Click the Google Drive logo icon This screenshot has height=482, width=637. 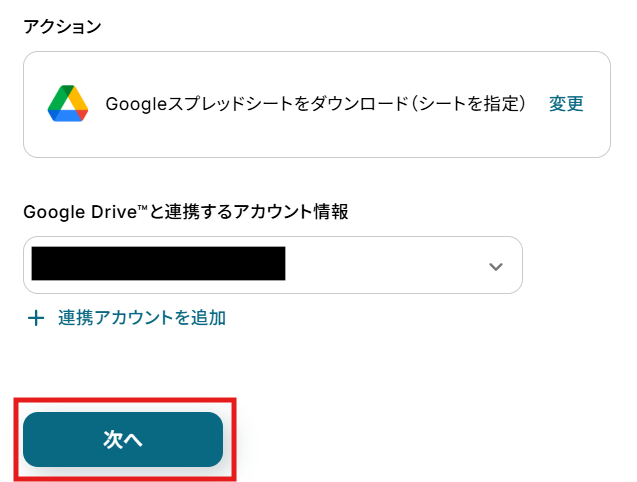tap(68, 104)
